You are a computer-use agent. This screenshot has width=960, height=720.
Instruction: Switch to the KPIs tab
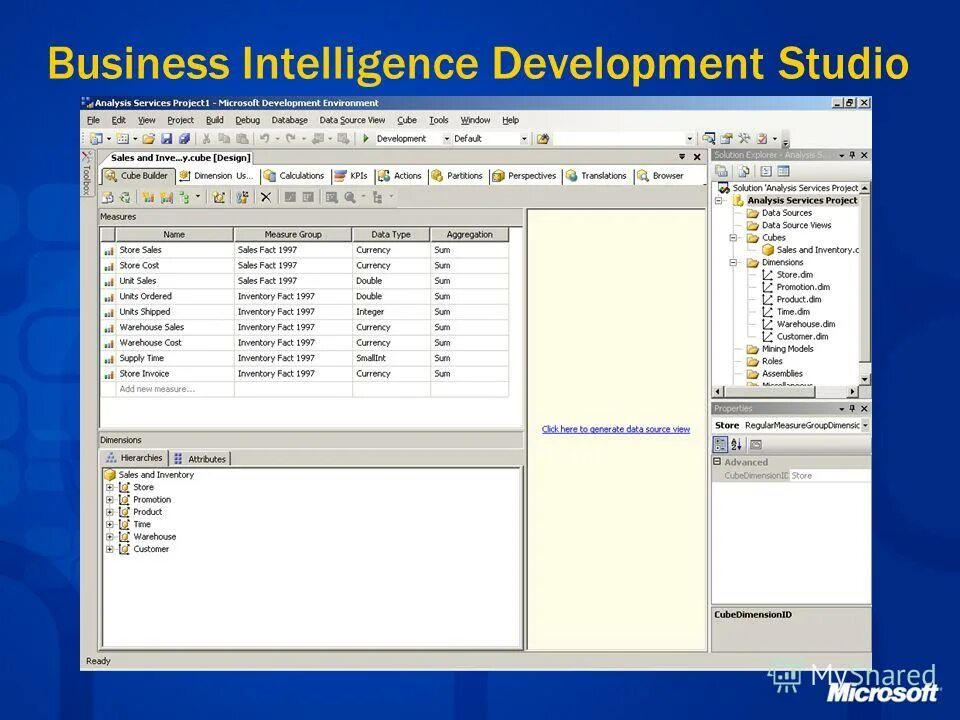[x=352, y=176]
